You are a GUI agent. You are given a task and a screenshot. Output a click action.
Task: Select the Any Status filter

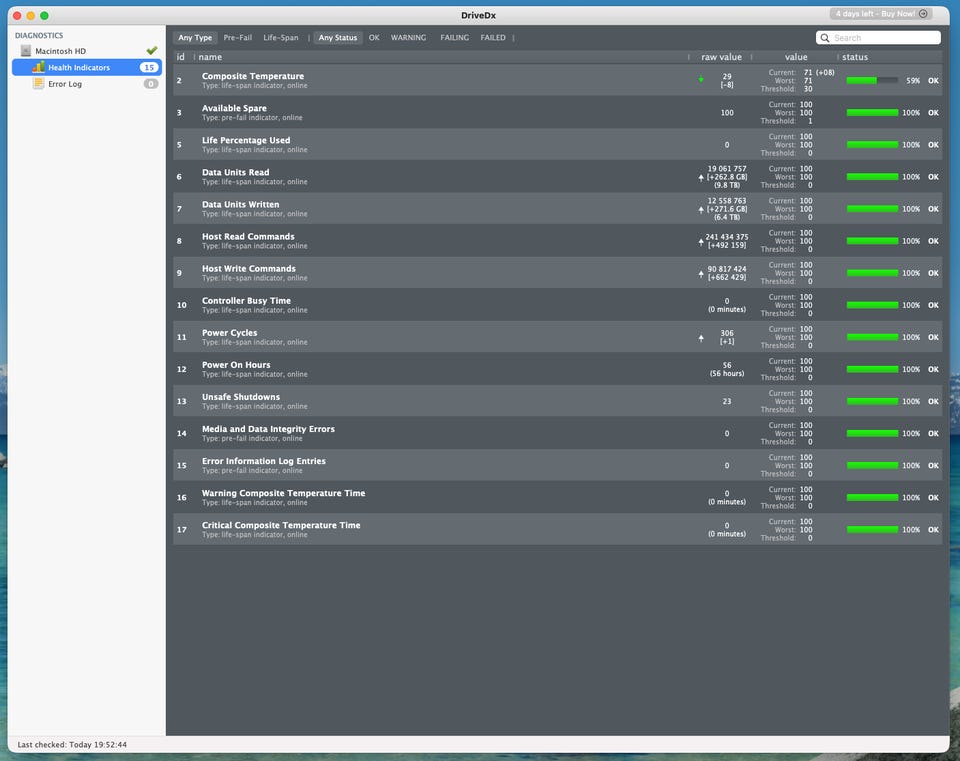[338, 38]
